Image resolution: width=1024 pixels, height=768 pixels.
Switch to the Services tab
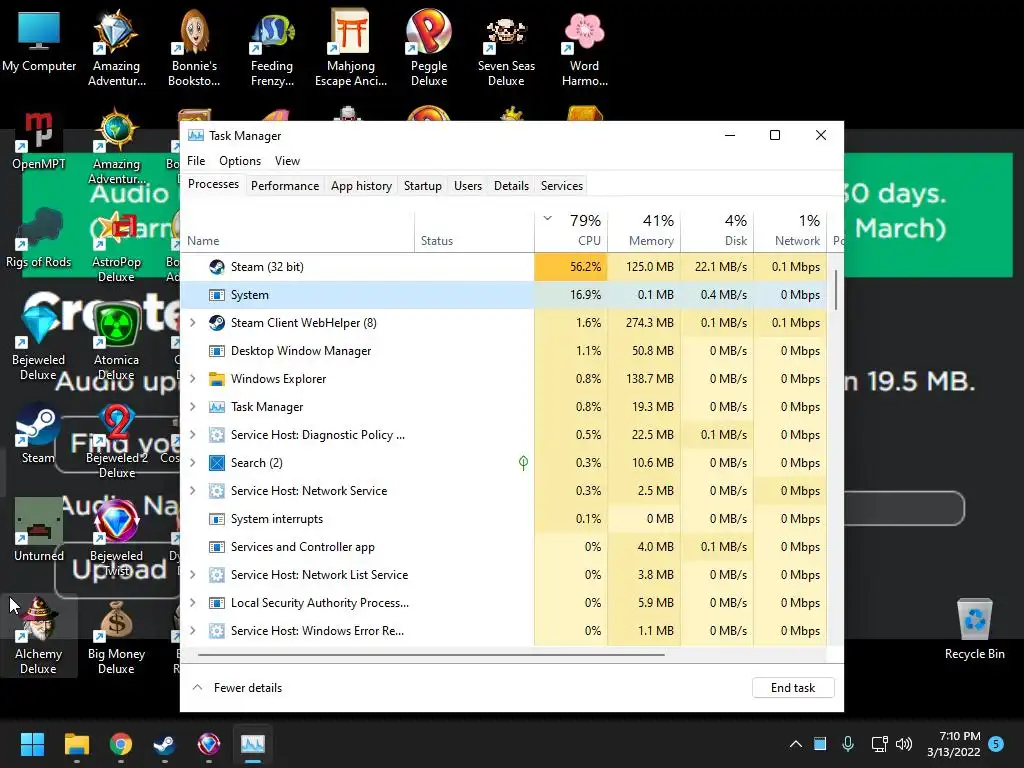(562, 185)
